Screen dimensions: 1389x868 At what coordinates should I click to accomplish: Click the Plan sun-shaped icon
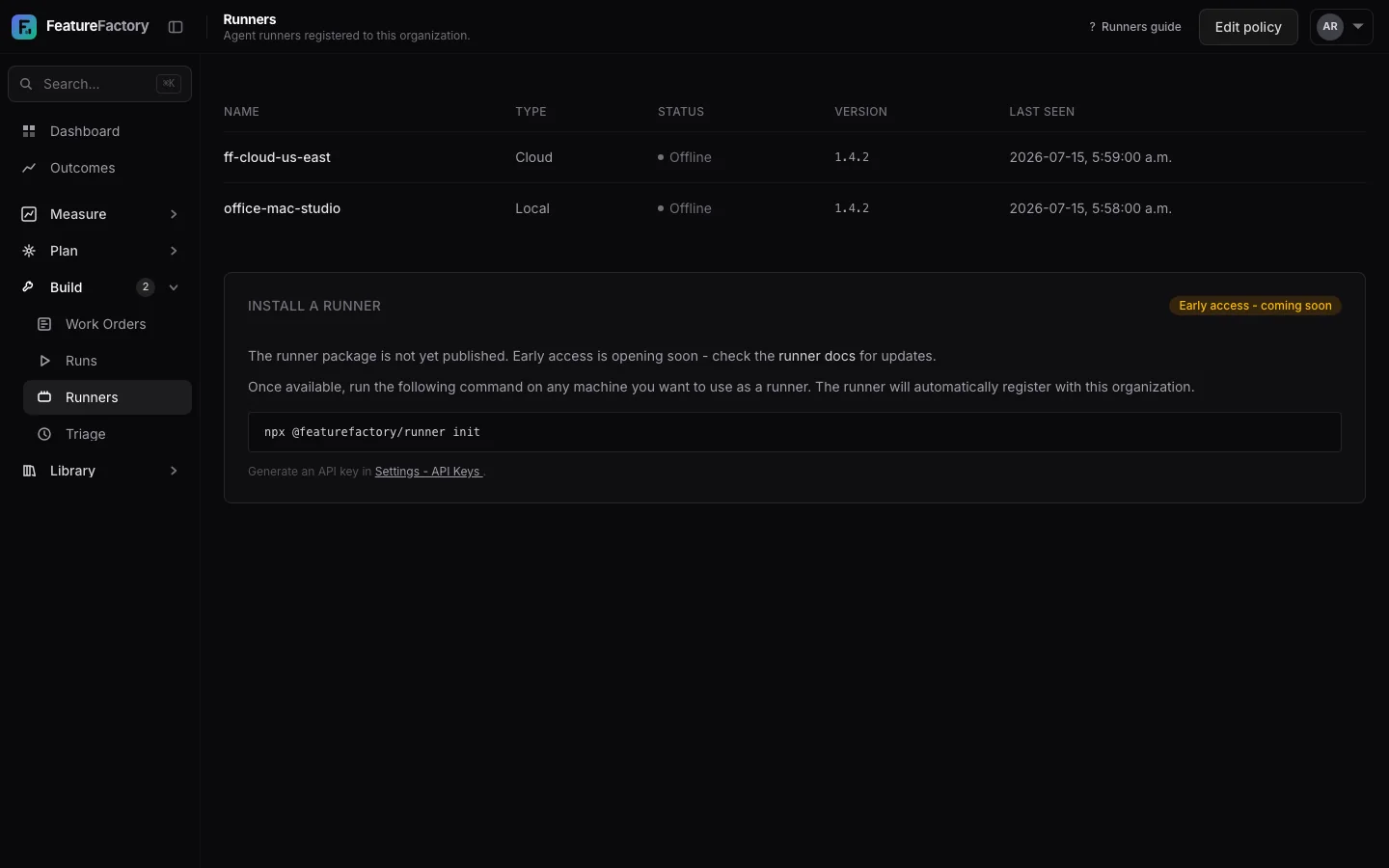pos(29,251)
